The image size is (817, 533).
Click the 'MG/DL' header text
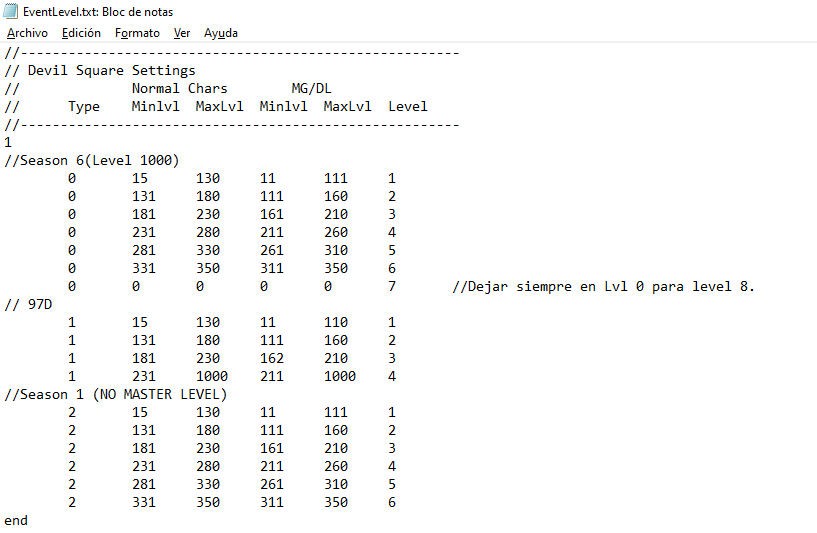(311, 89)
